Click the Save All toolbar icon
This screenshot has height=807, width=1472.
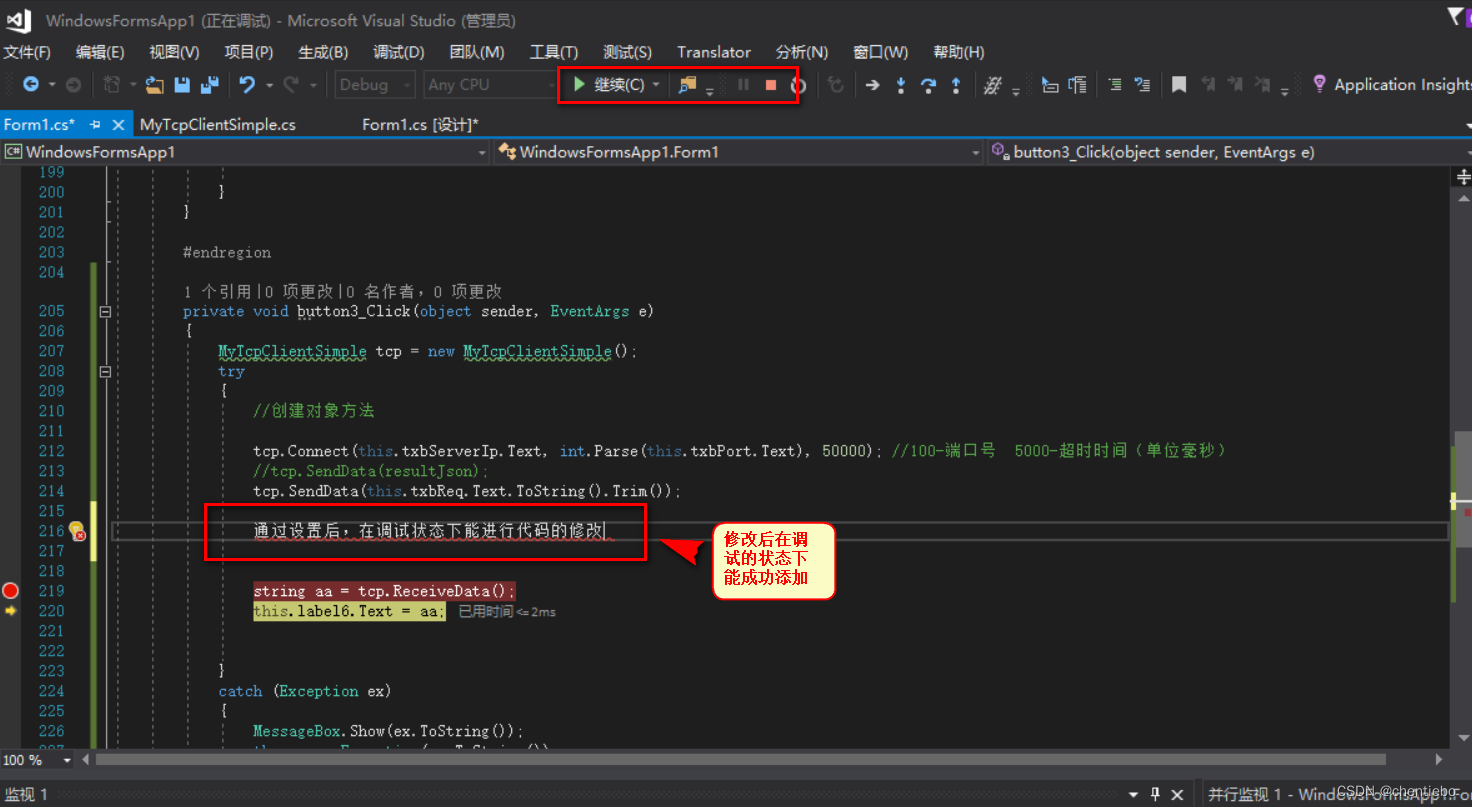[x=210, y=85]
